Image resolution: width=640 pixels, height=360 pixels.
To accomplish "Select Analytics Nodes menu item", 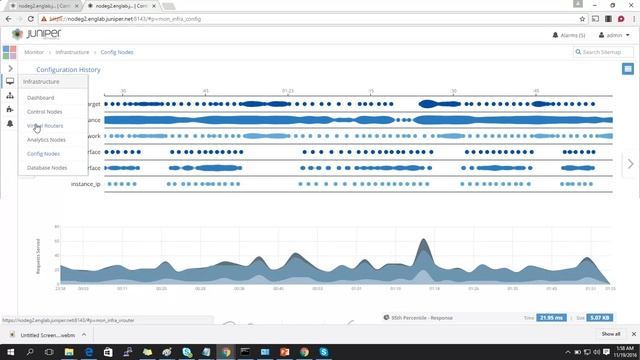I will 46,140.
